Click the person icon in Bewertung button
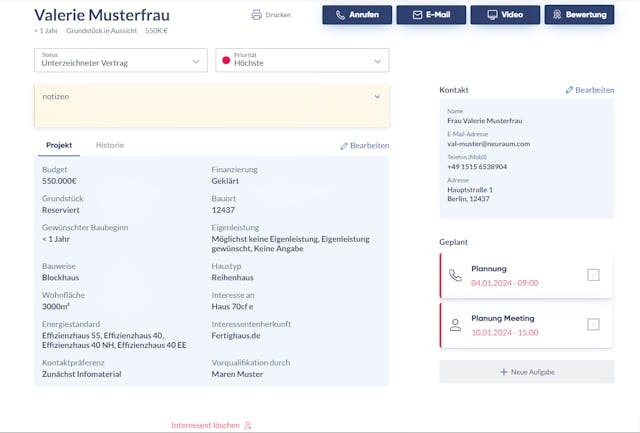The width and height of the screenshot is (640, 433). (557, 15)
